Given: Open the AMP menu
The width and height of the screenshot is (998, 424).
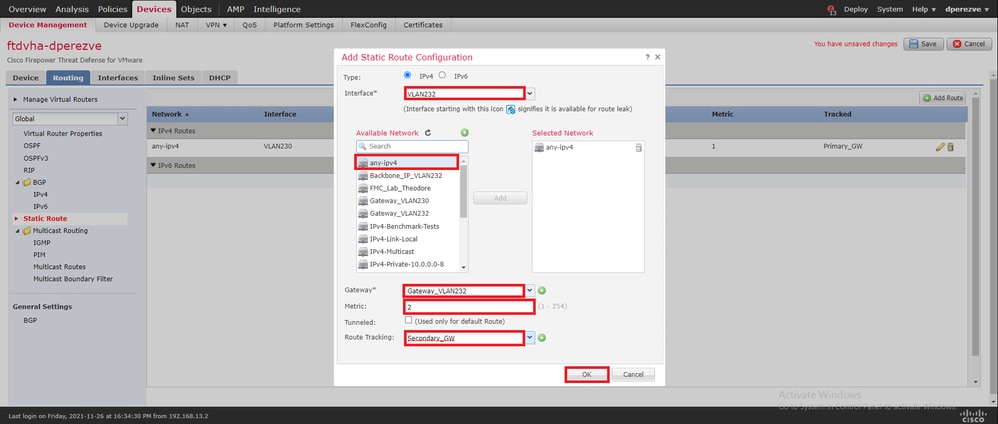Looking at the screenshot, I should tap(235, 10).
